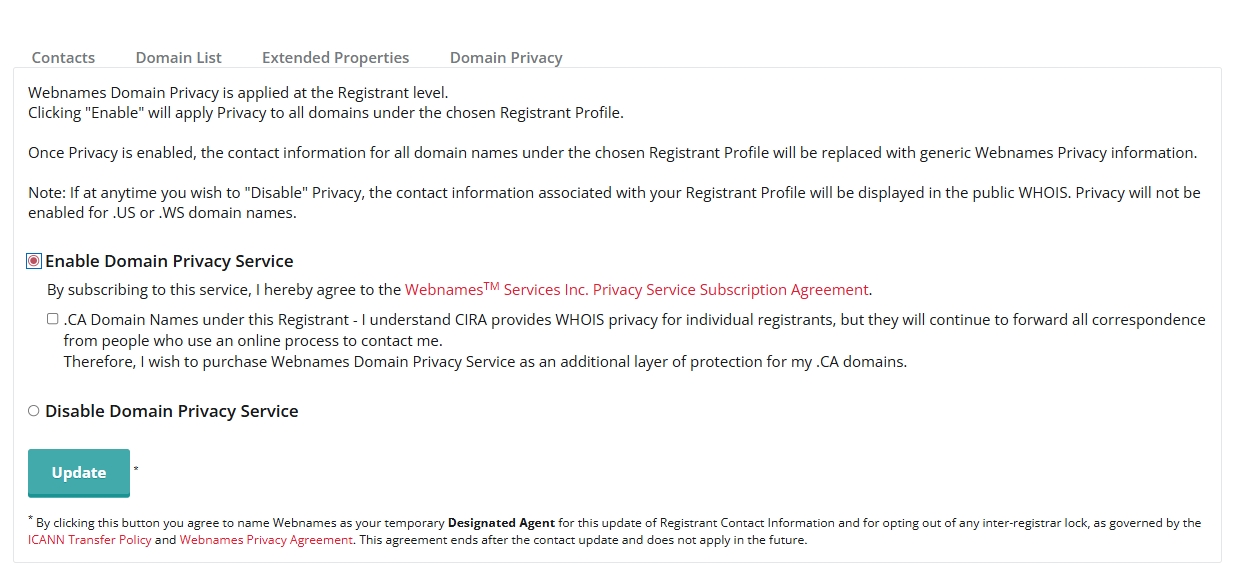The height and width of the screenshot is (566, 1233).
Task: Click the asterisk beside the Update button
Action: 136,468
